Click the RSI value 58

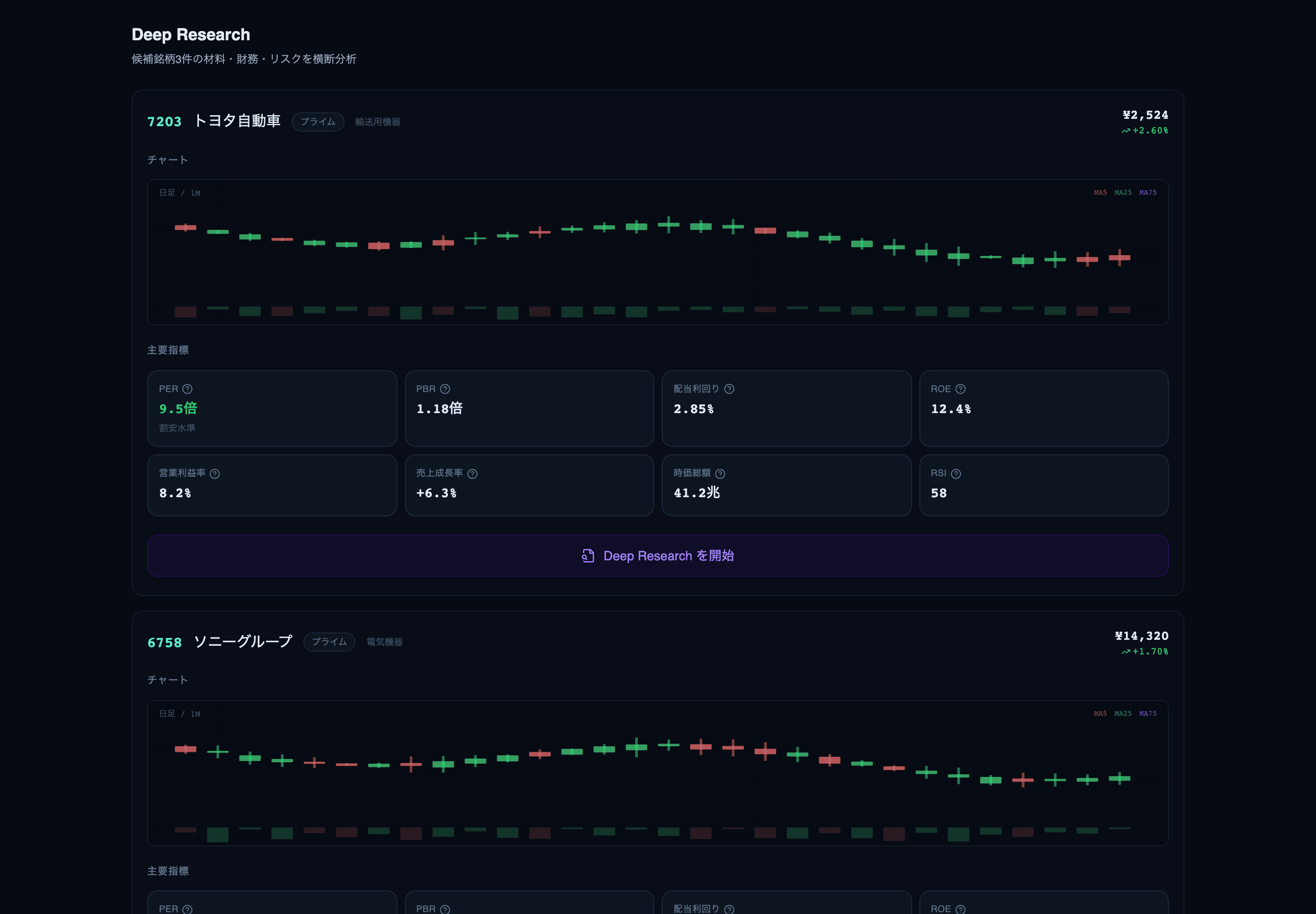point(939,493)
